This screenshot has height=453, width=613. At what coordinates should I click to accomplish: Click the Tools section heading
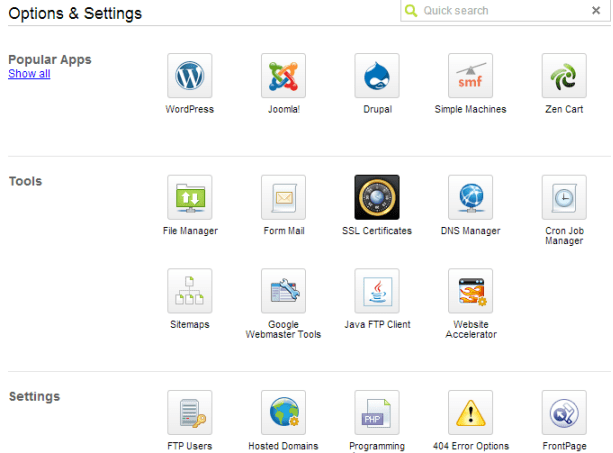pos(25,181)
